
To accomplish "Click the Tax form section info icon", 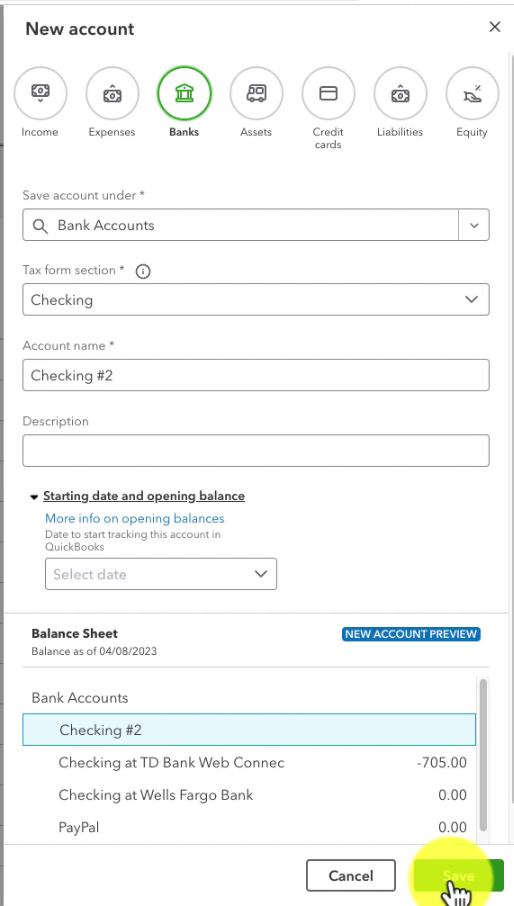I will click(x=143, y=271).
